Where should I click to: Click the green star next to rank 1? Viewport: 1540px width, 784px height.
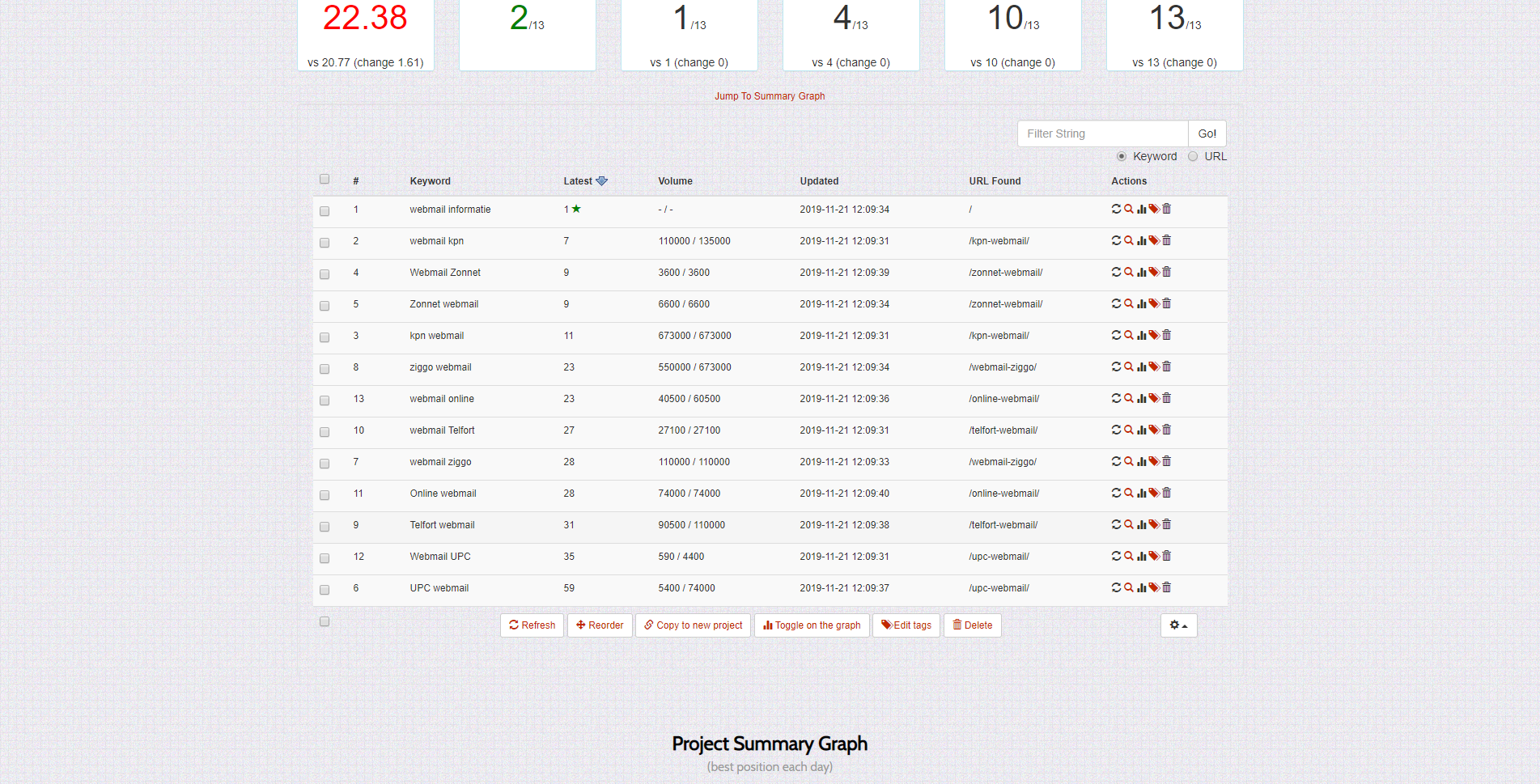[576, 209]
